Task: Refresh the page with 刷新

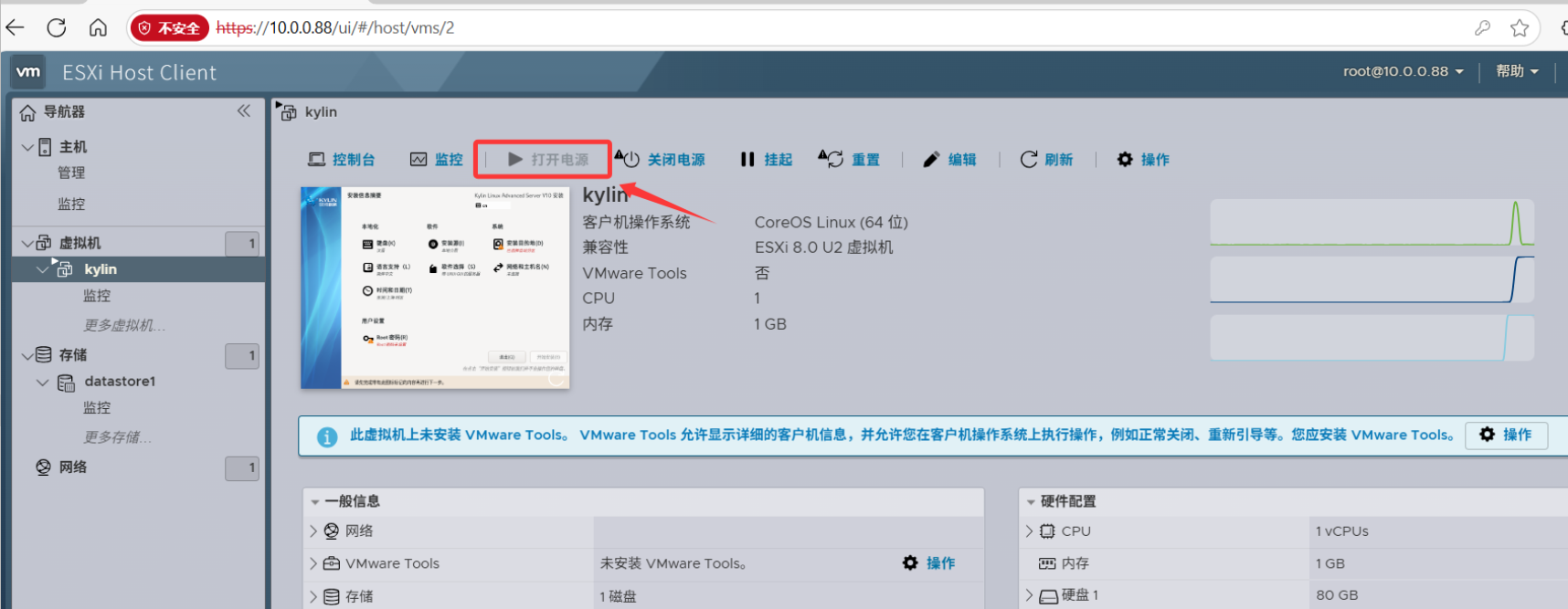Action: (1046, 160)
